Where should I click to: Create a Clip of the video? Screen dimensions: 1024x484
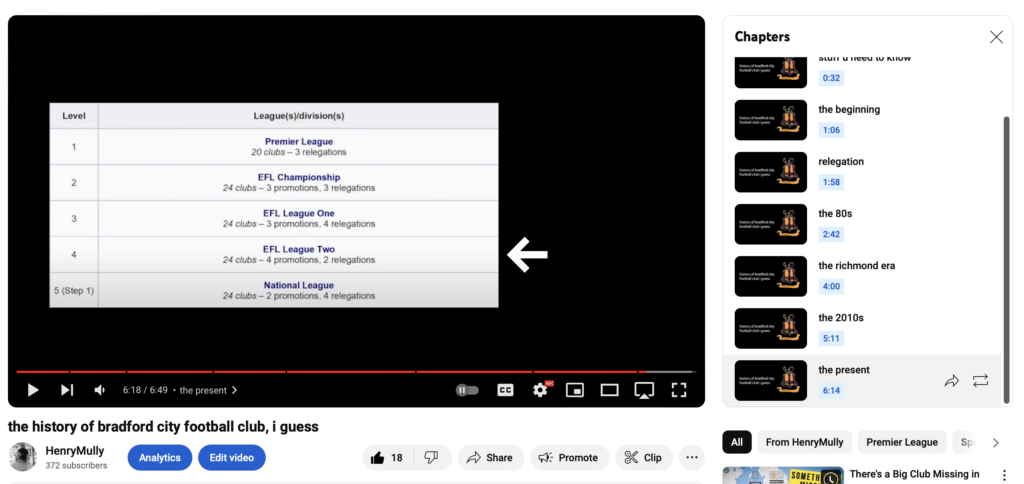pos(644,458)
